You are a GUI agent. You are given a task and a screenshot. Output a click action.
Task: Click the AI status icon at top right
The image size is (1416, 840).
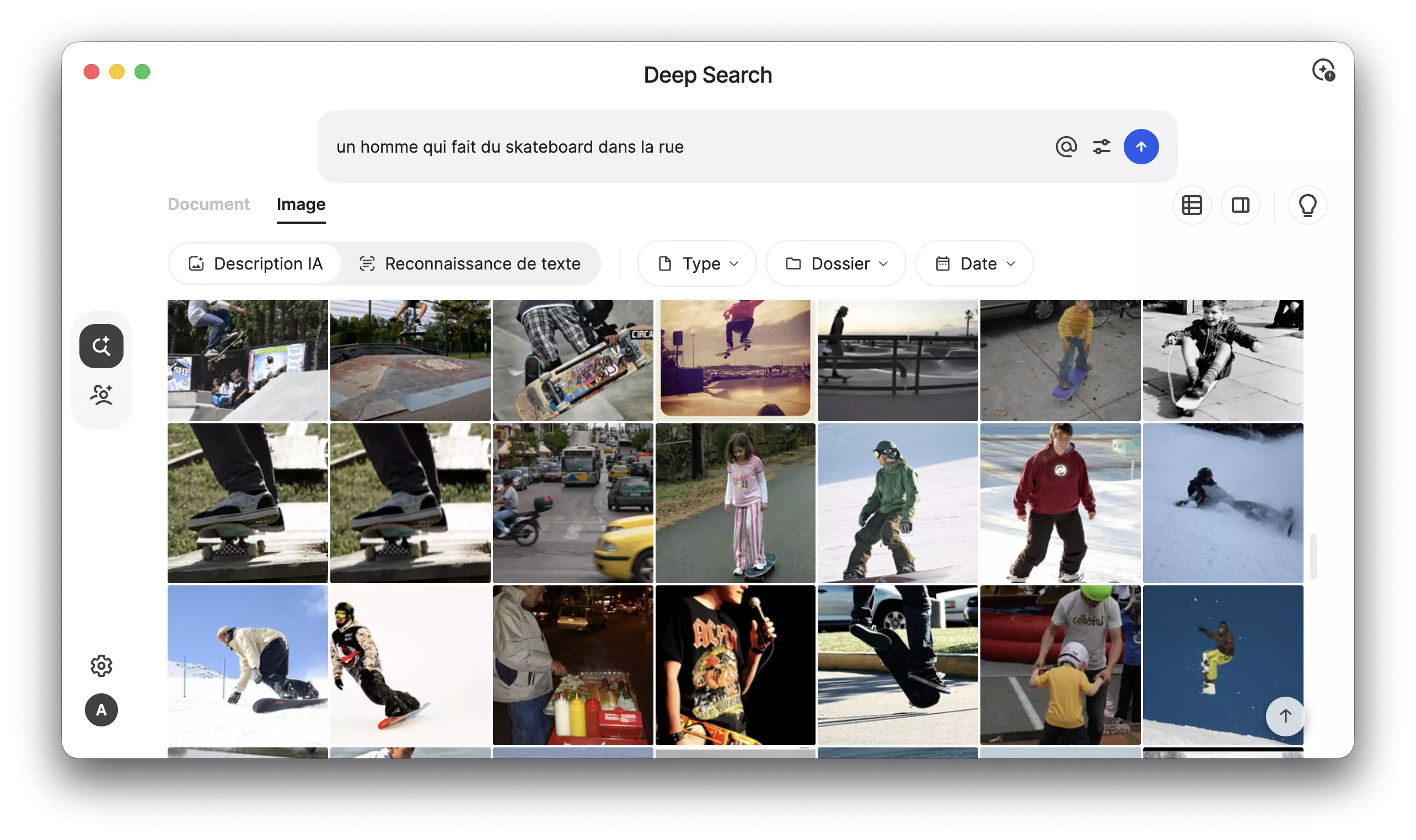[x=1323, y=71]
